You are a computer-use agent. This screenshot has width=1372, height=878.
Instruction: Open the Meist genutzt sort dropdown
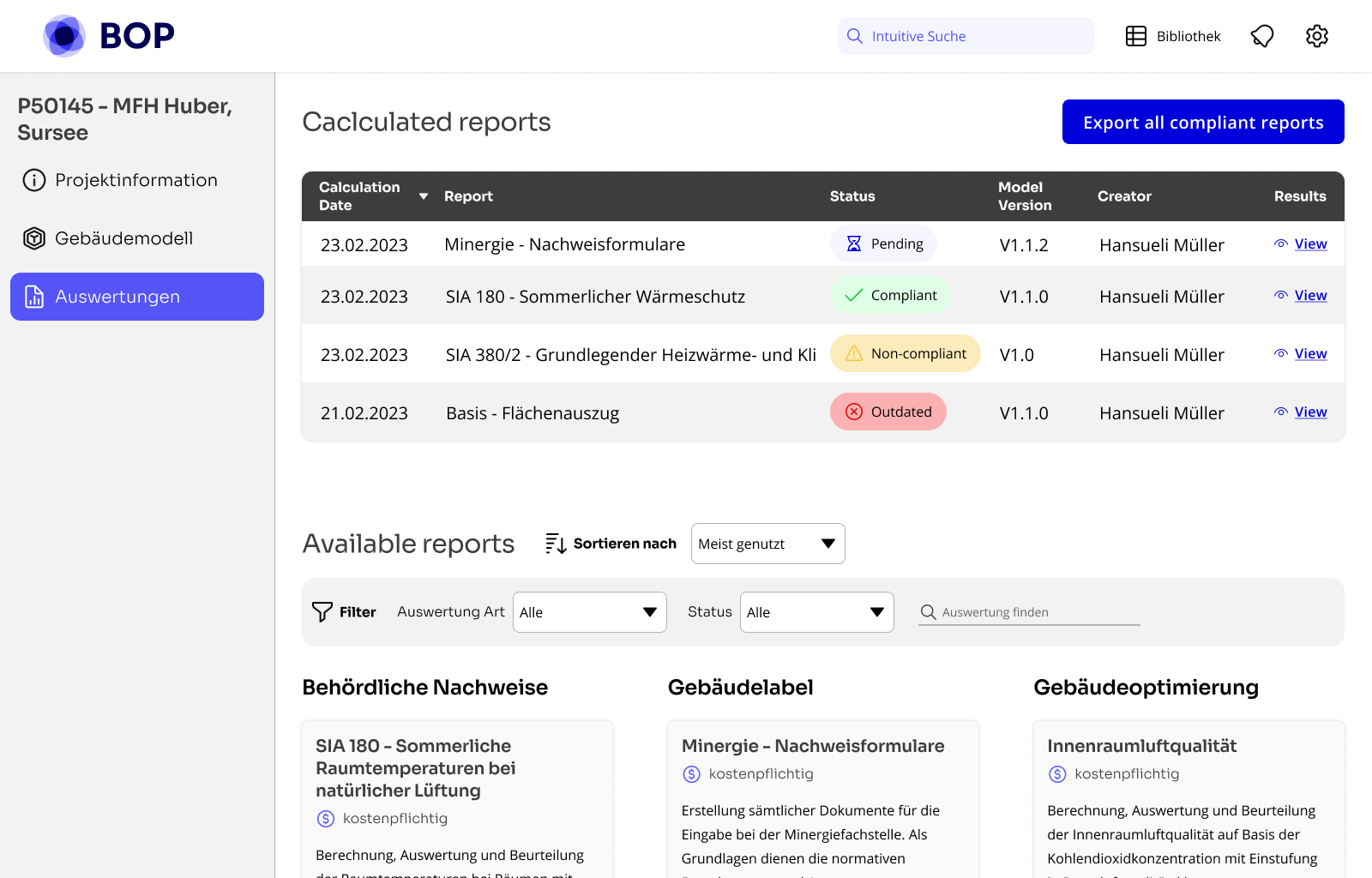768,544
